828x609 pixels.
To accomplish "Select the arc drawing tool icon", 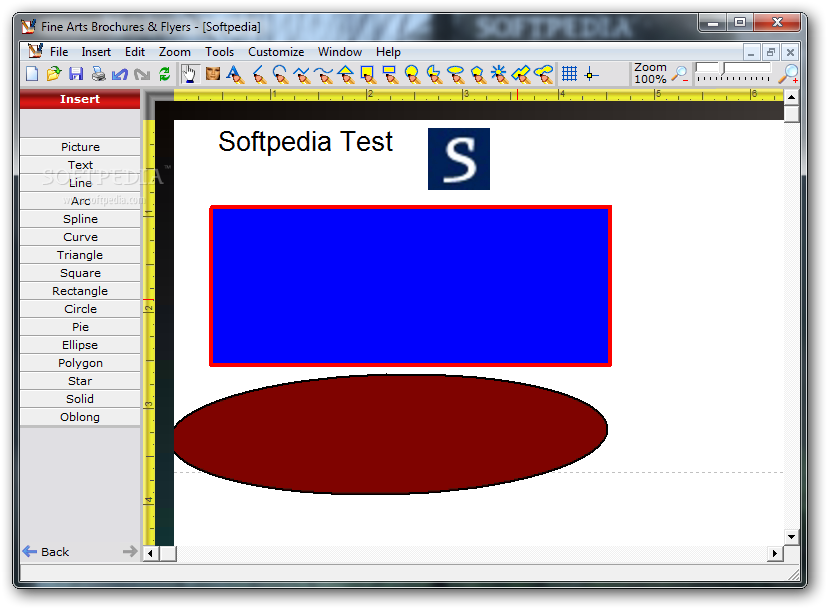I will click(280, 74).
